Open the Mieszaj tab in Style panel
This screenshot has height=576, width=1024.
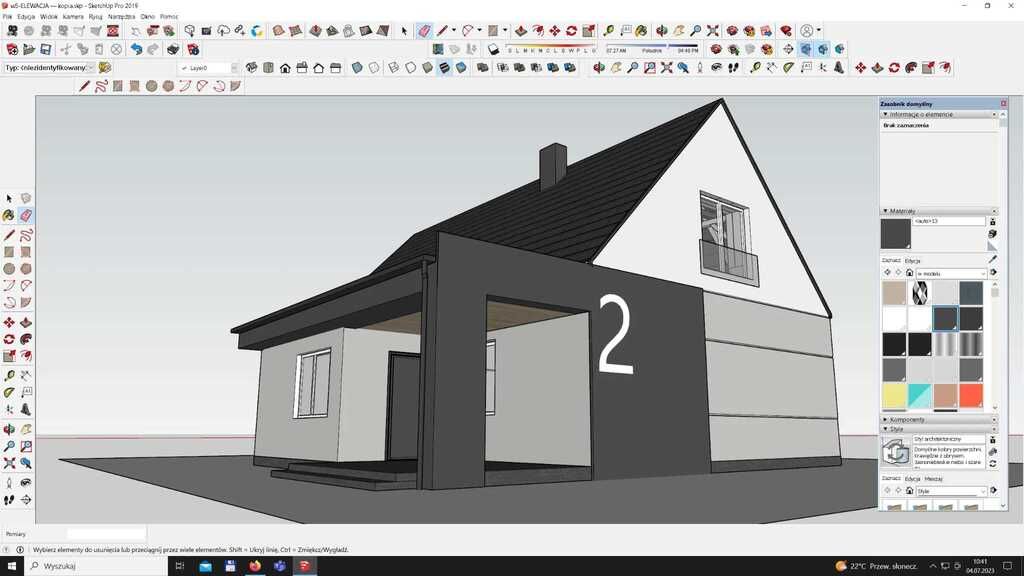coord(934,479)
